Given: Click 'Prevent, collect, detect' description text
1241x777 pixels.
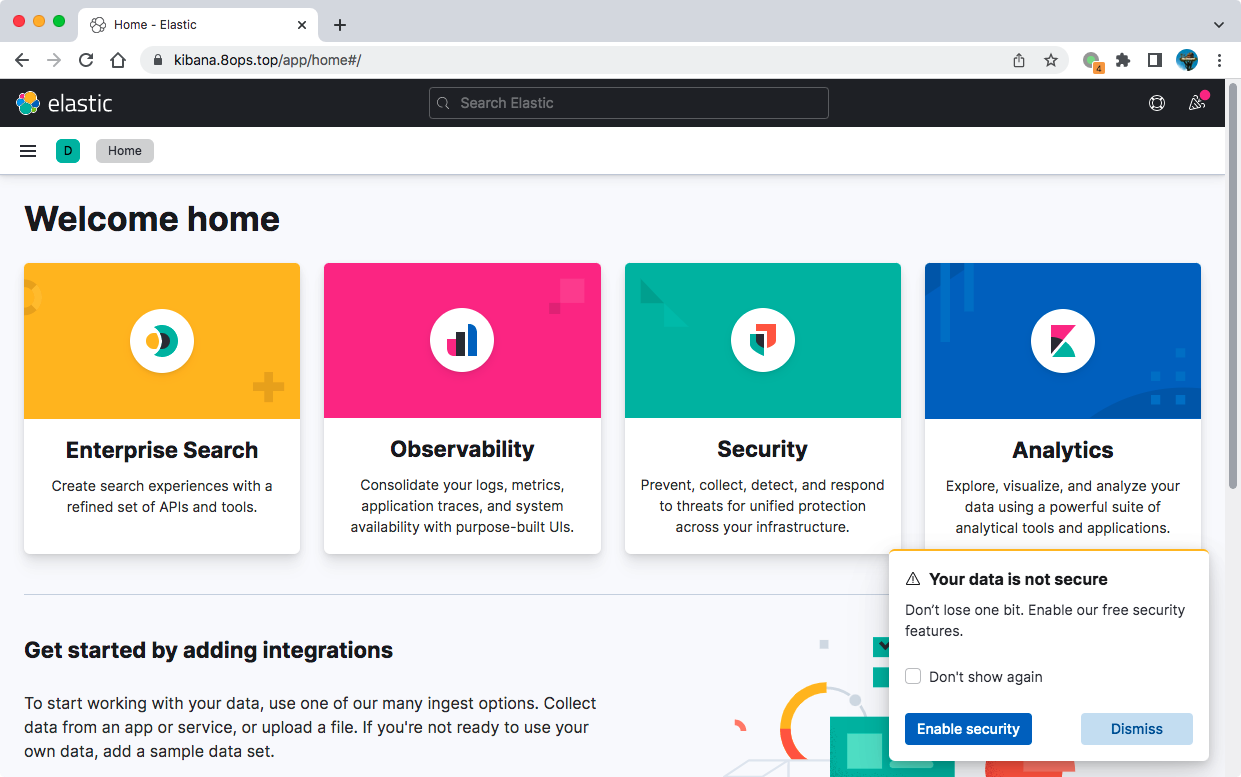Looking at the screenshot, I should (x=762, y=506).
